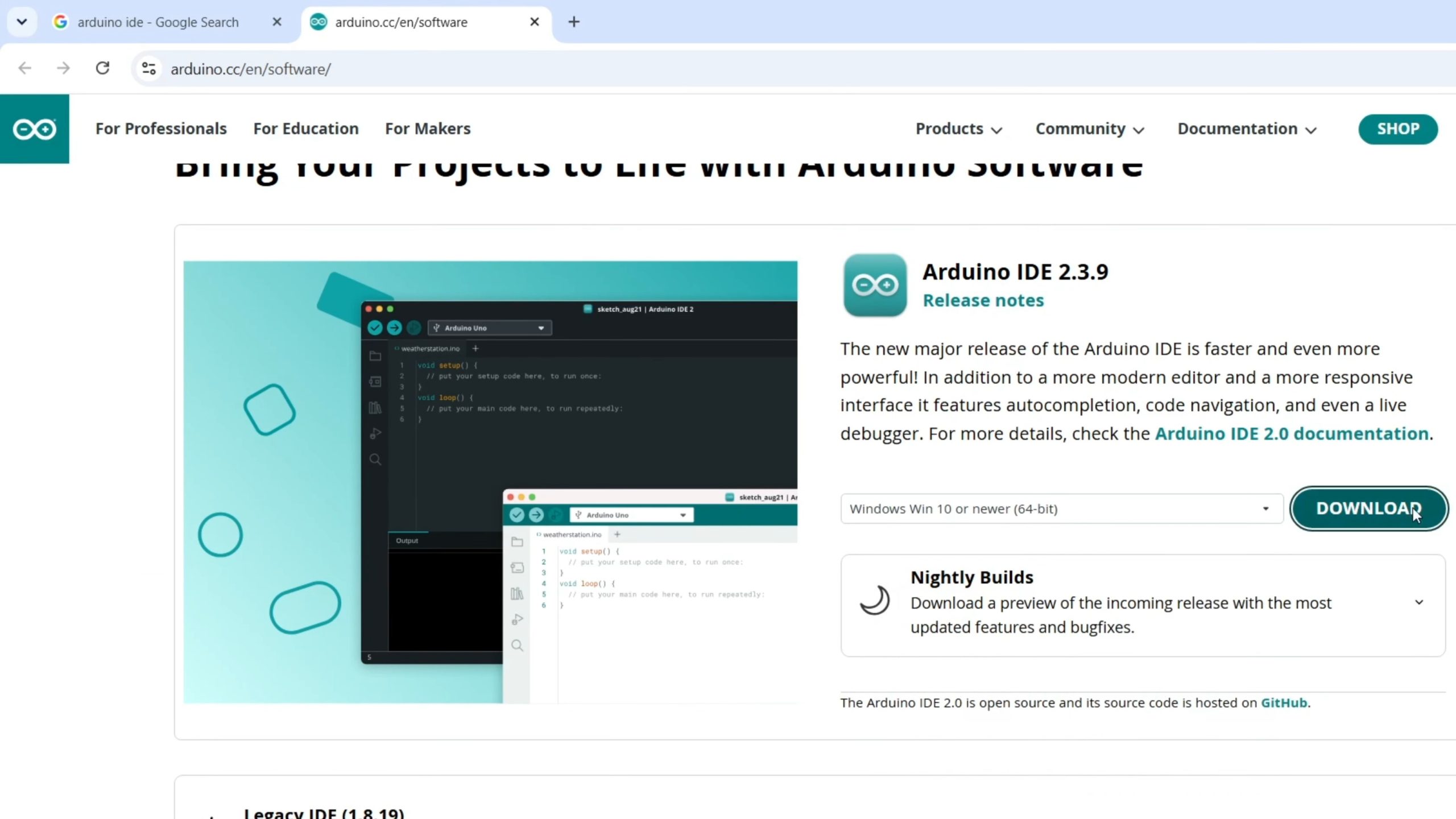Close the arduino ide Google Search tab
This screenshot has height=819, width=1456.
pos(277,22)
